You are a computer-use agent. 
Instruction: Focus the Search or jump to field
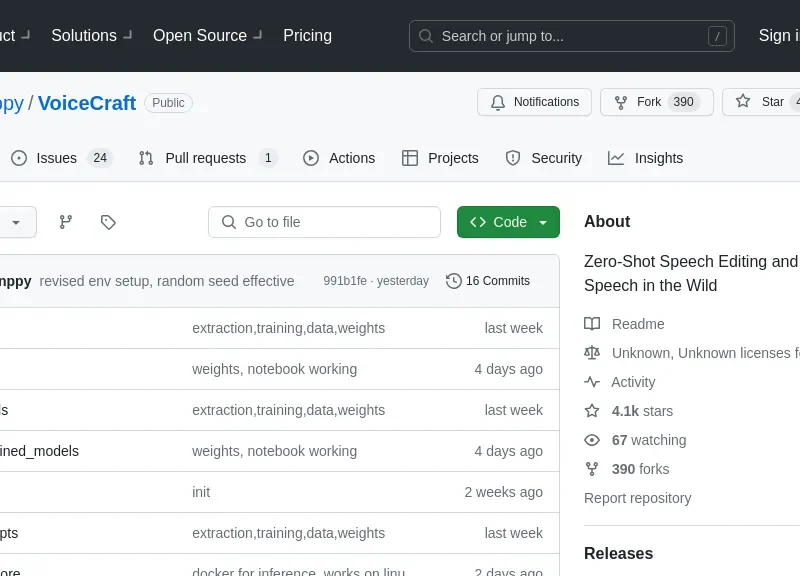(571, 36)
